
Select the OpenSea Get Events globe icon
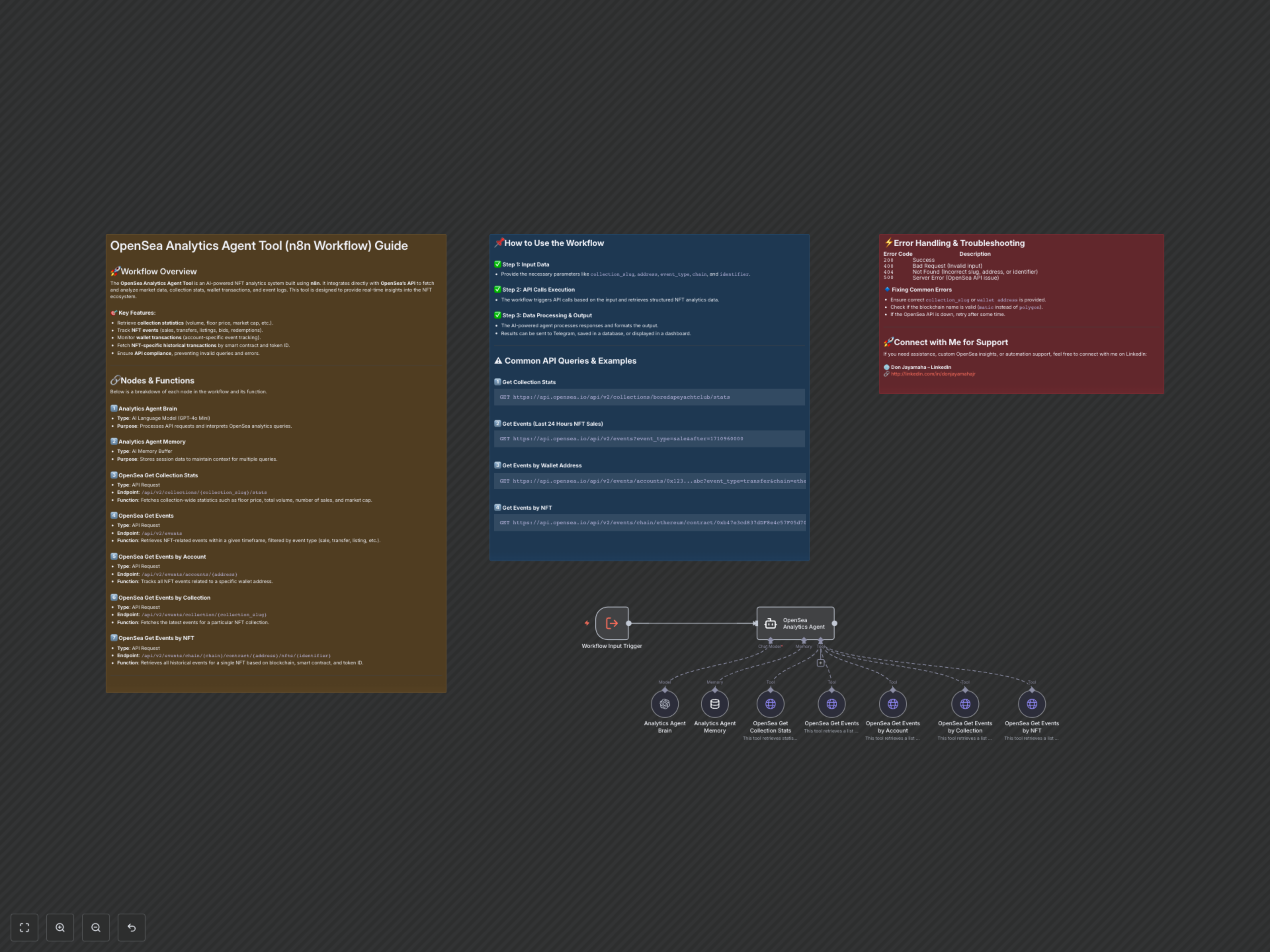pyautogui.click(x=831, y=703)
